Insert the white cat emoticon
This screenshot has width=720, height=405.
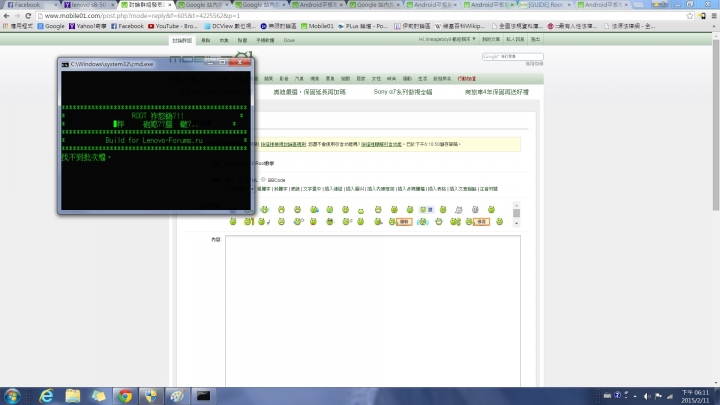(458, 209)
